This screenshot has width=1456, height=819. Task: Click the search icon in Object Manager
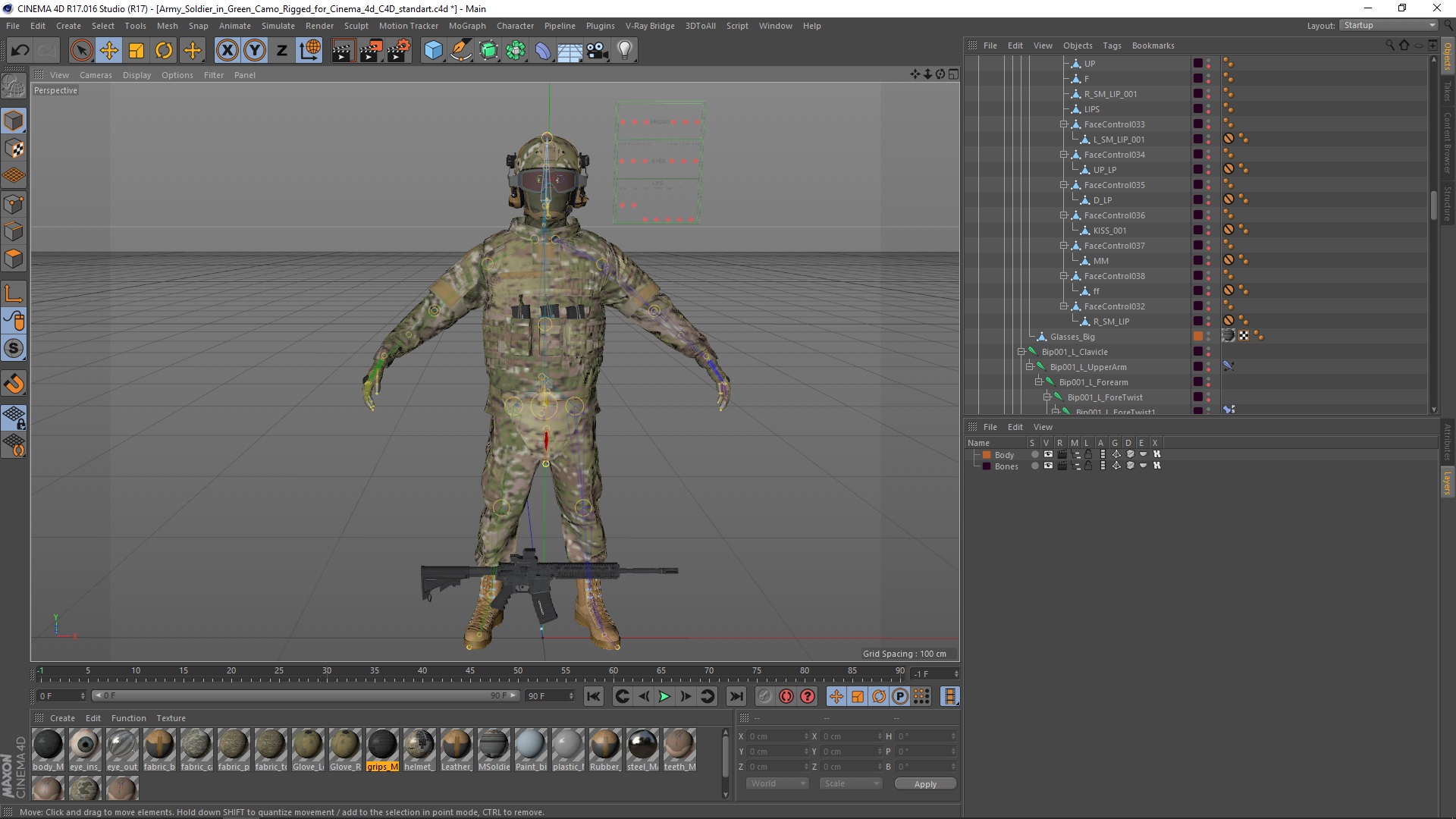[x=1390, y=45]
